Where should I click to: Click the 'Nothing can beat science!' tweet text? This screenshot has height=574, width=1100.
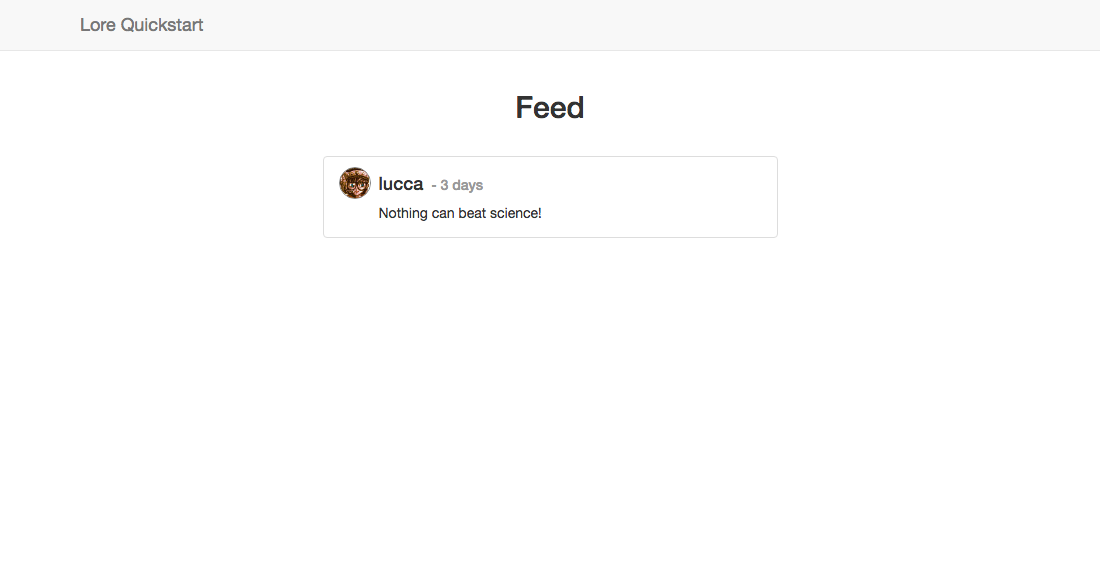460,213
